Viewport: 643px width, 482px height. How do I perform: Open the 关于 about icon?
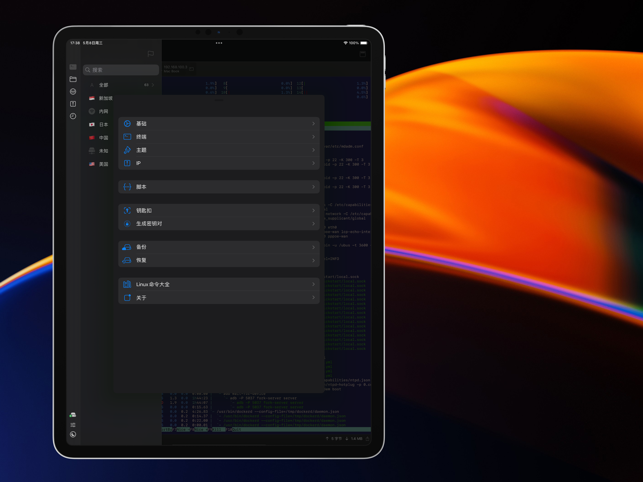127,297
